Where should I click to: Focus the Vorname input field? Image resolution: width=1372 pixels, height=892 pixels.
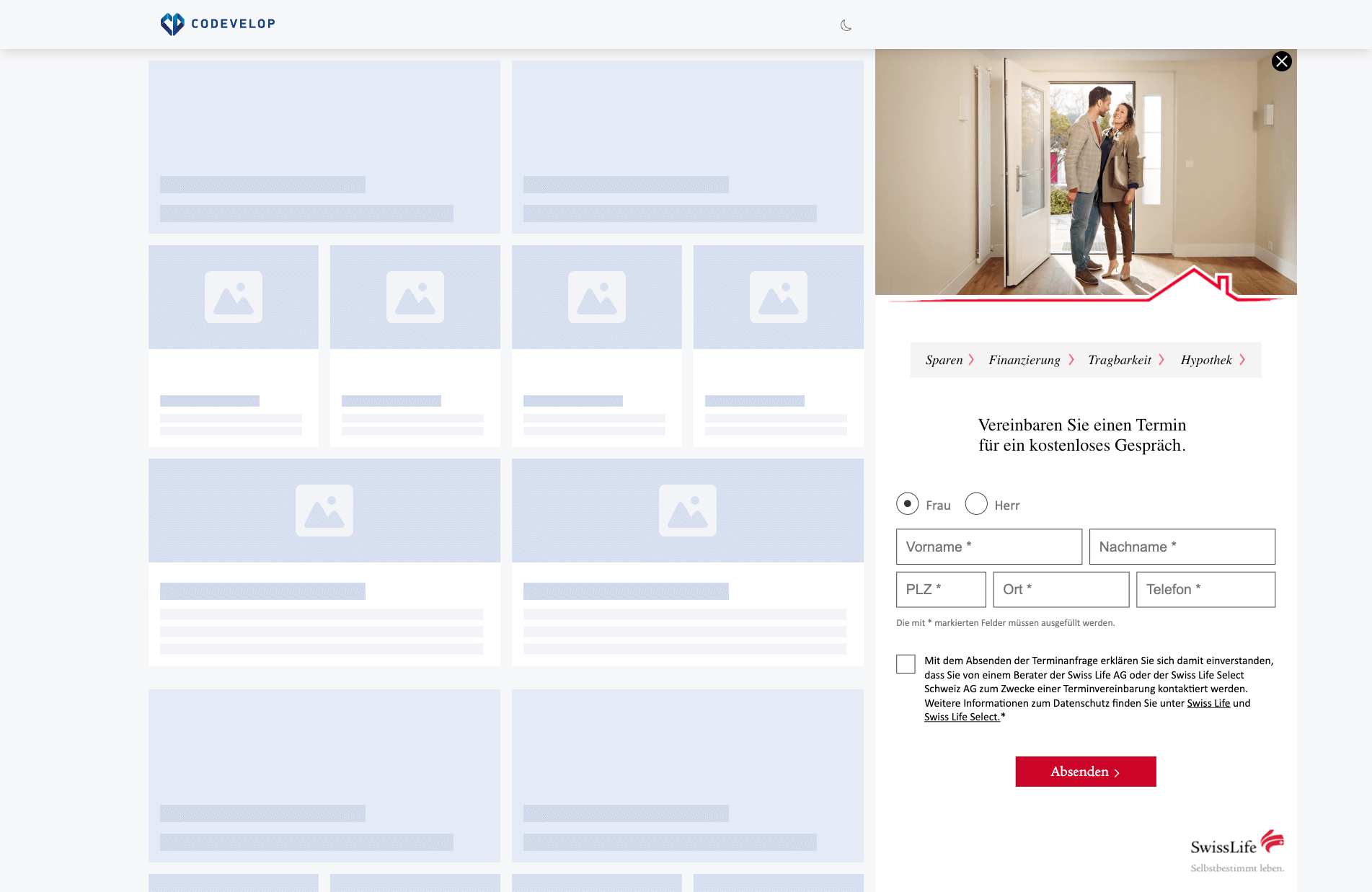pyautogui.click(x=989, y=547)
